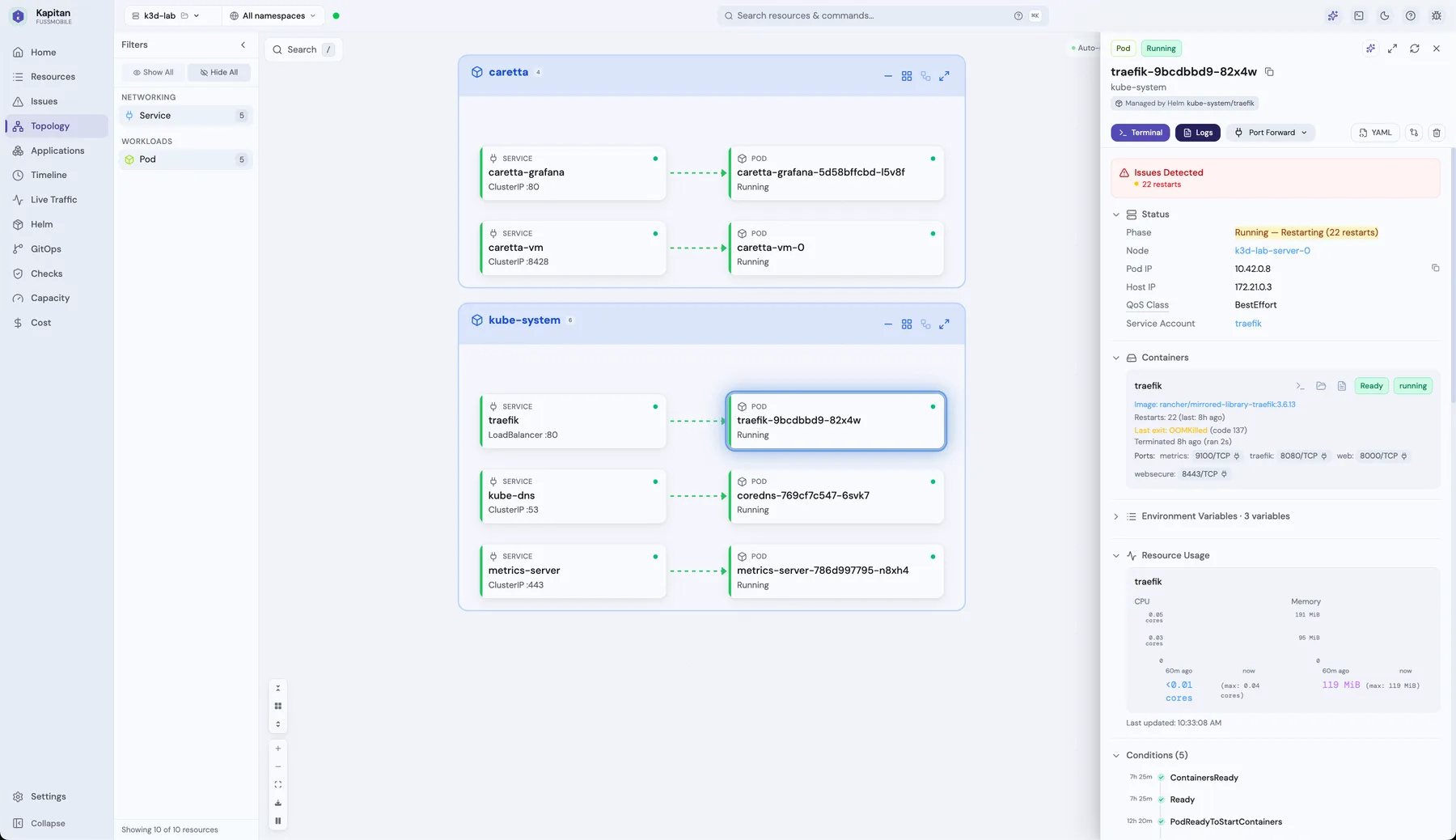The height and width of the screenshot is (840, 1456).
Task: Open traefik service account link
Action: coord(1248,324)
